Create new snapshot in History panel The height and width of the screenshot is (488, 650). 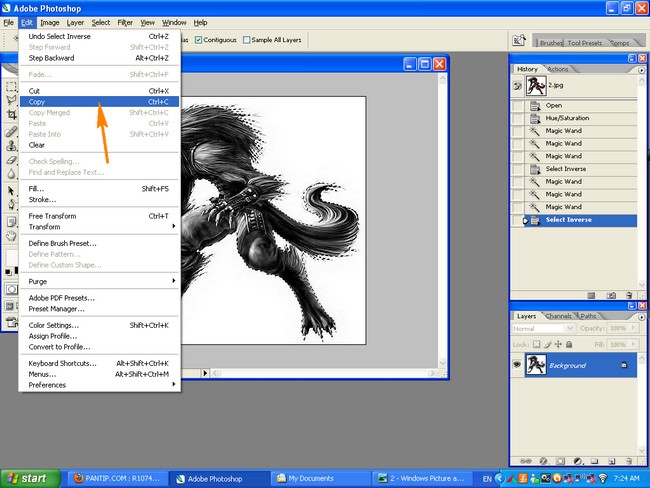click(x=611, y=296)
